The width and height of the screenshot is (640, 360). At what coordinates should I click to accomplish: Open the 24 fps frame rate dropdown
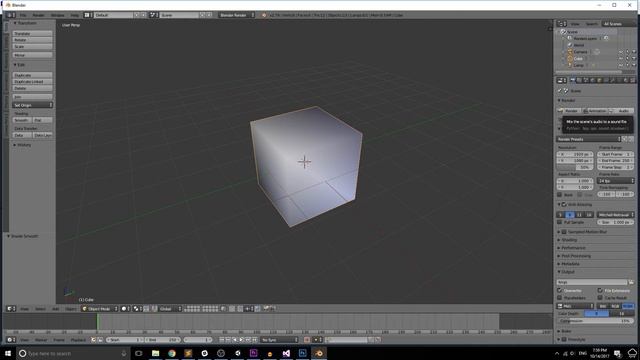pyautogui.click(x=616, y=180)
